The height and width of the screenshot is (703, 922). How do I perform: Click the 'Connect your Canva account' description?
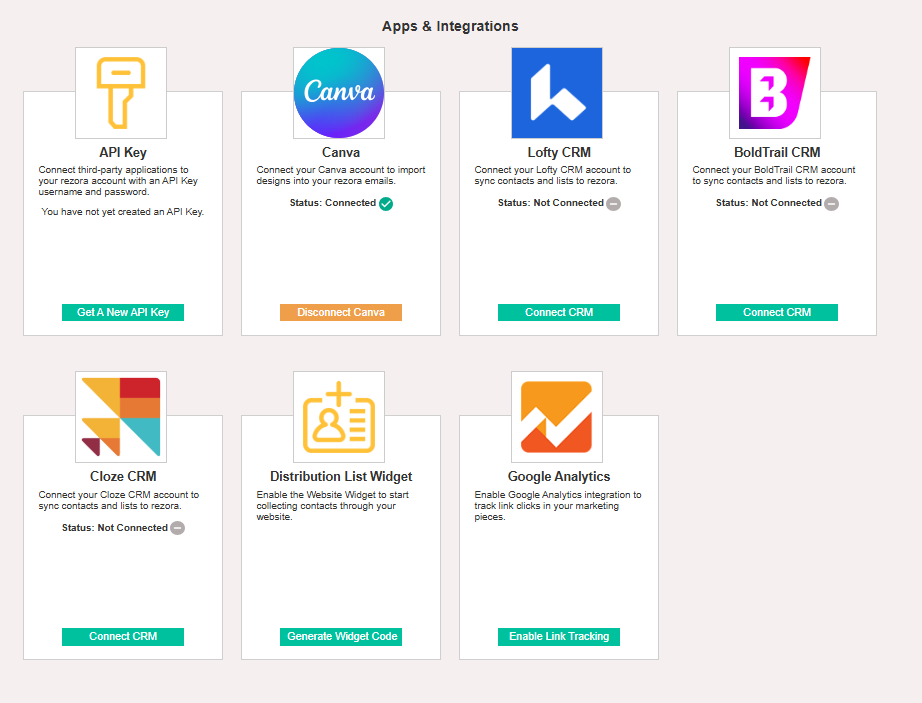point(341,175)
